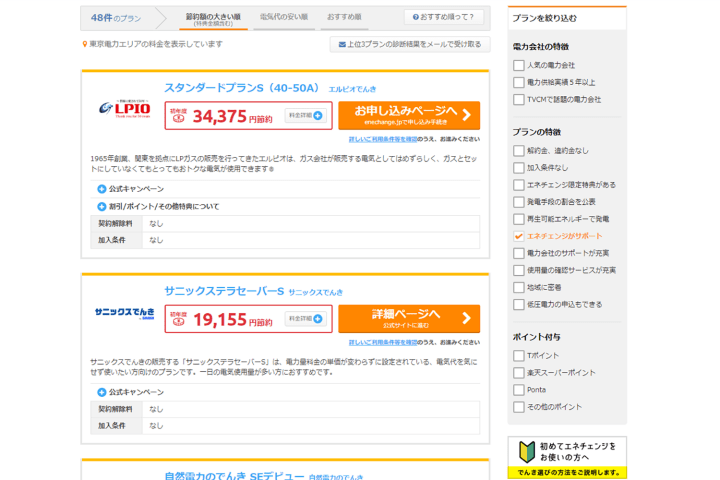Check 電力供給実績5年以上 filter
720x480 pixels.
click(518, 82)
